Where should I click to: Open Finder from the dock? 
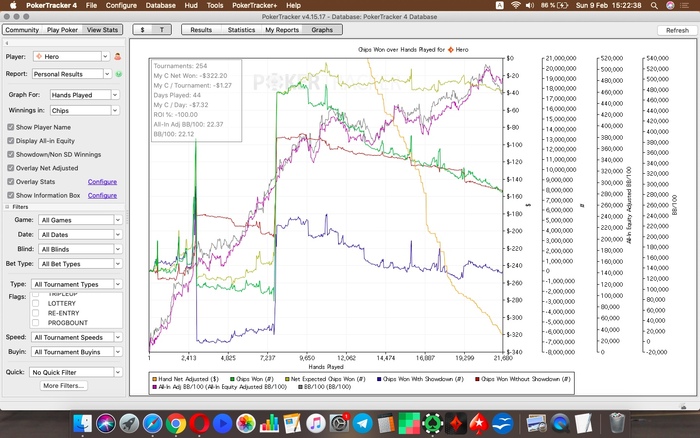click(82, 423)
